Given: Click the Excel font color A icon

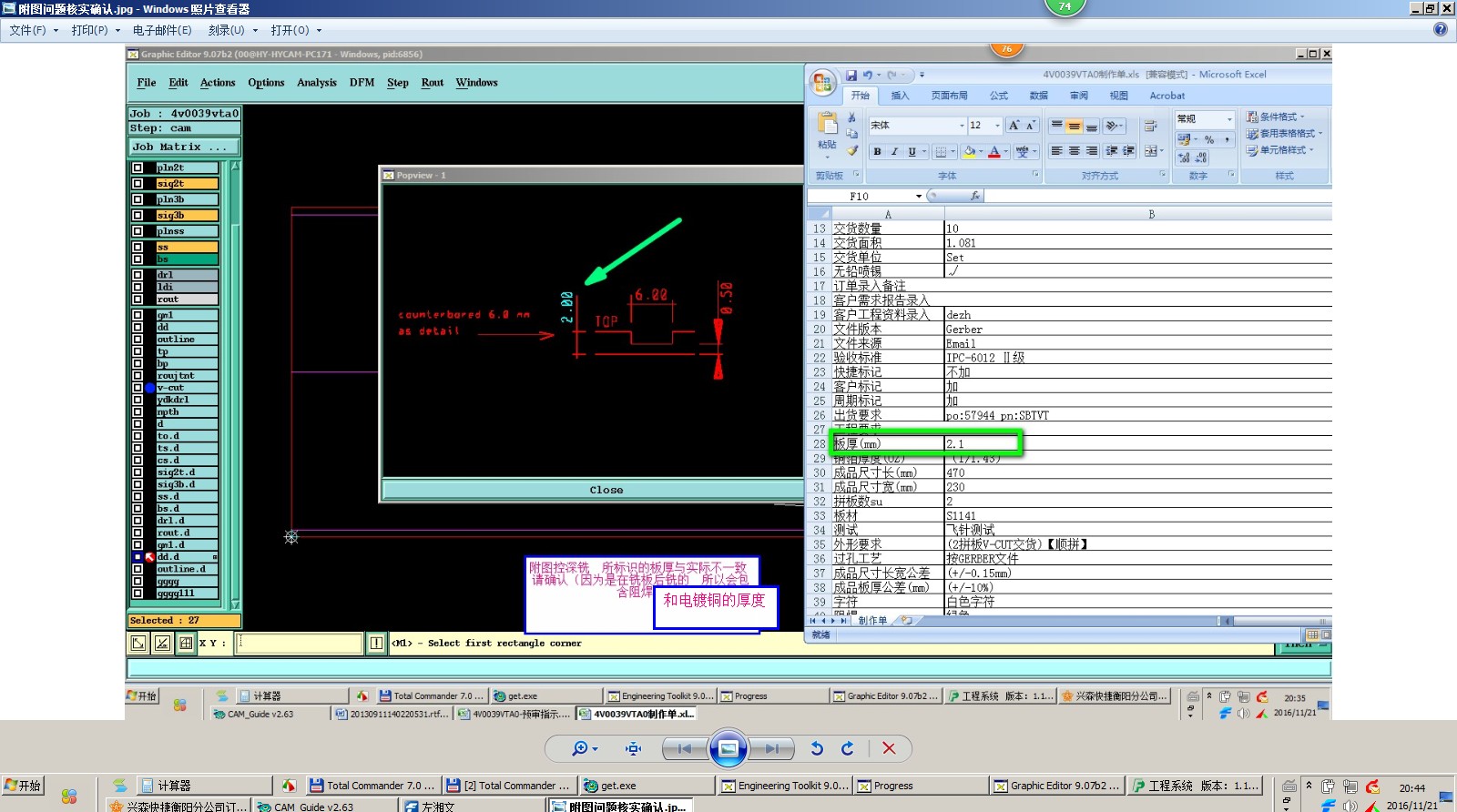Looking at the screenshot, I should coord(994,152).
